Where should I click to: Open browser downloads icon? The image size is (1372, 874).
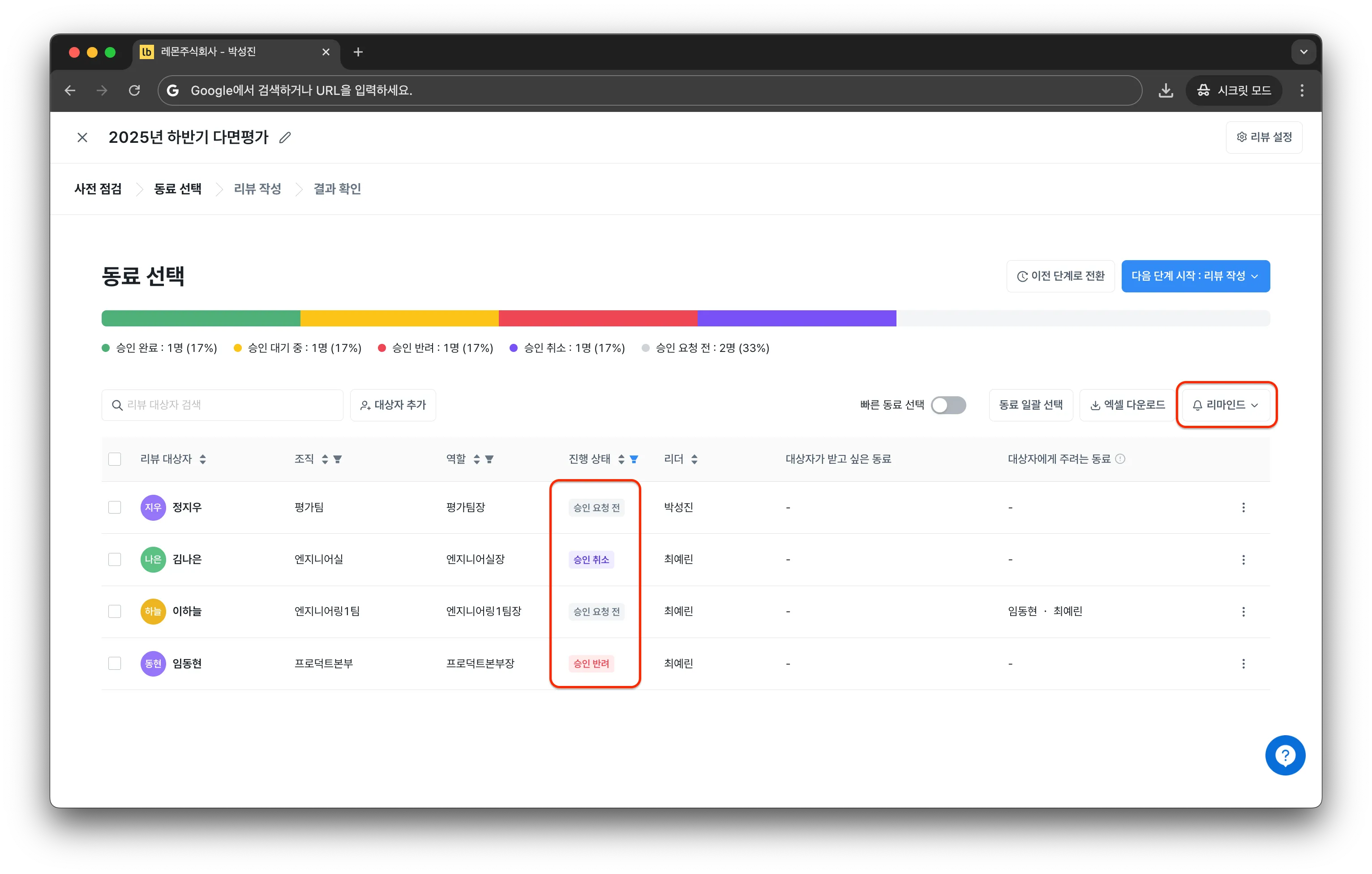tap(1165, 90)
